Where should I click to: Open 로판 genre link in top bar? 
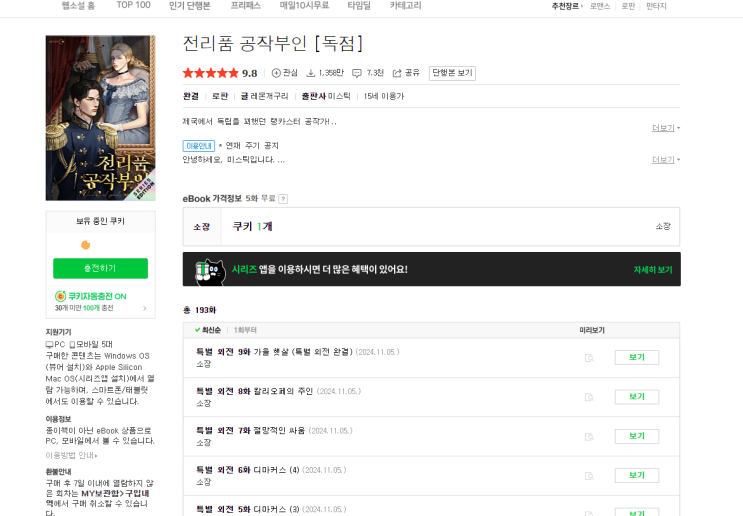coord(628,6)
